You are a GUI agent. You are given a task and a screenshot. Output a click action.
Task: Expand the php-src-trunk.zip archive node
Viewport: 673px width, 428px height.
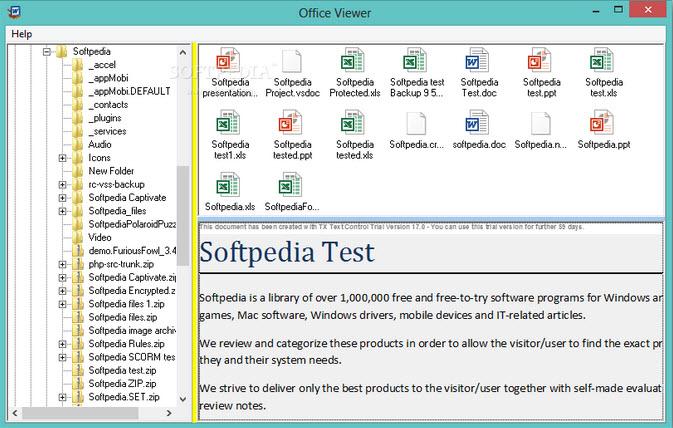(63, 264)
